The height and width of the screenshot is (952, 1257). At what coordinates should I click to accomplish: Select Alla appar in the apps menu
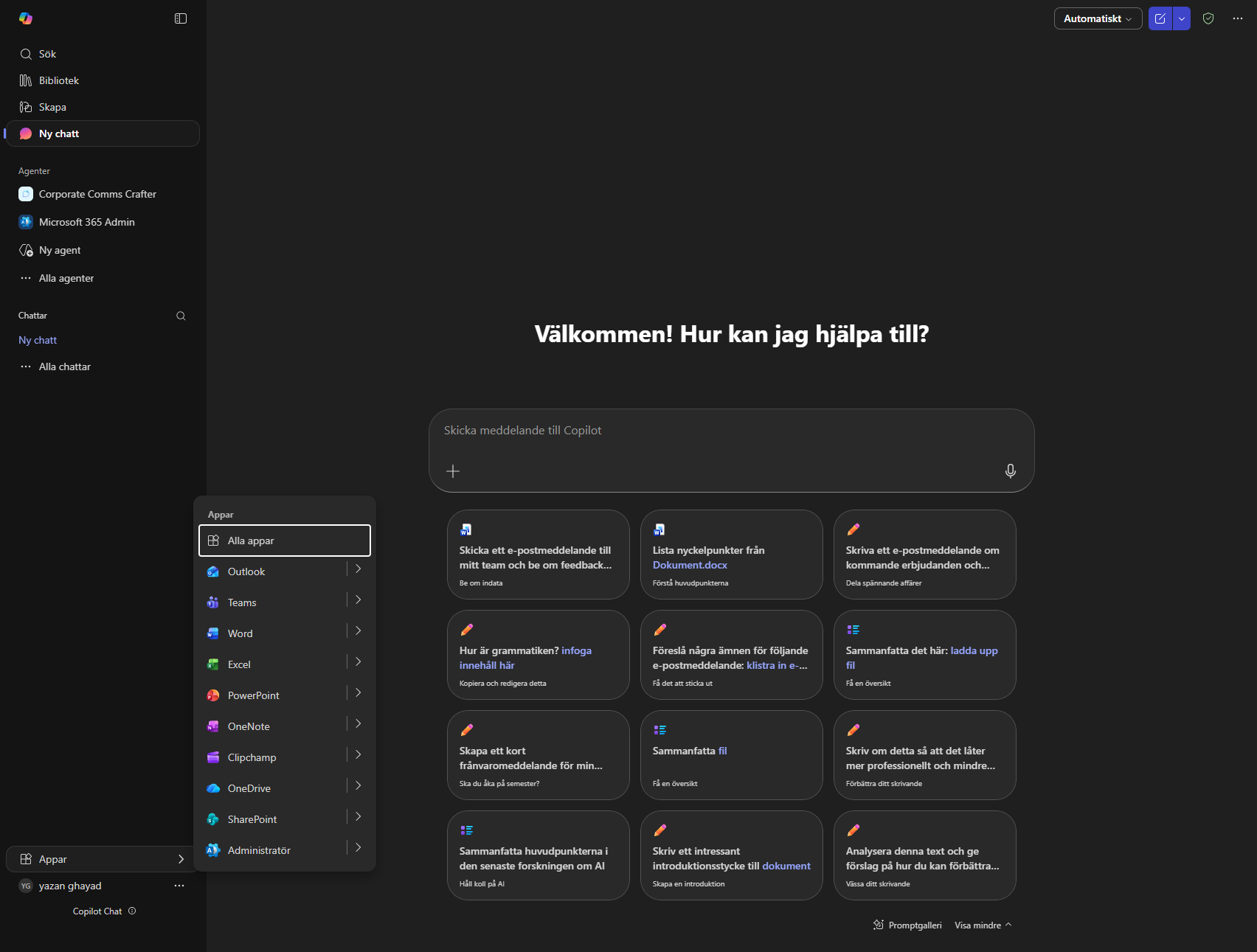(285, 541)
